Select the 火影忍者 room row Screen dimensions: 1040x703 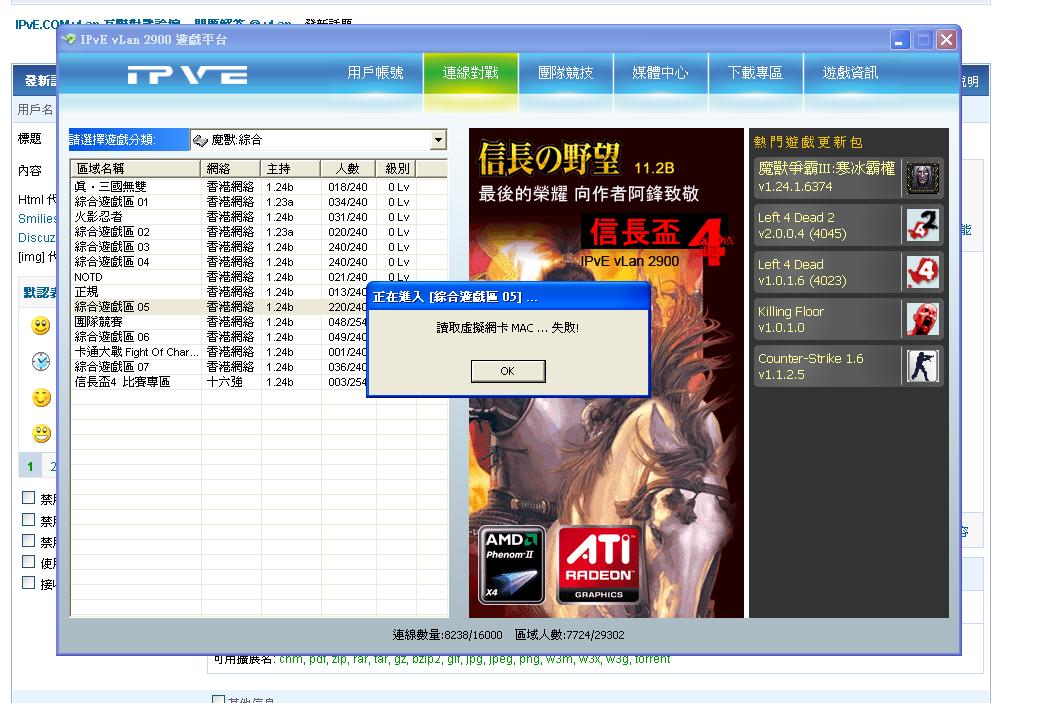click(x=259, y=217)
